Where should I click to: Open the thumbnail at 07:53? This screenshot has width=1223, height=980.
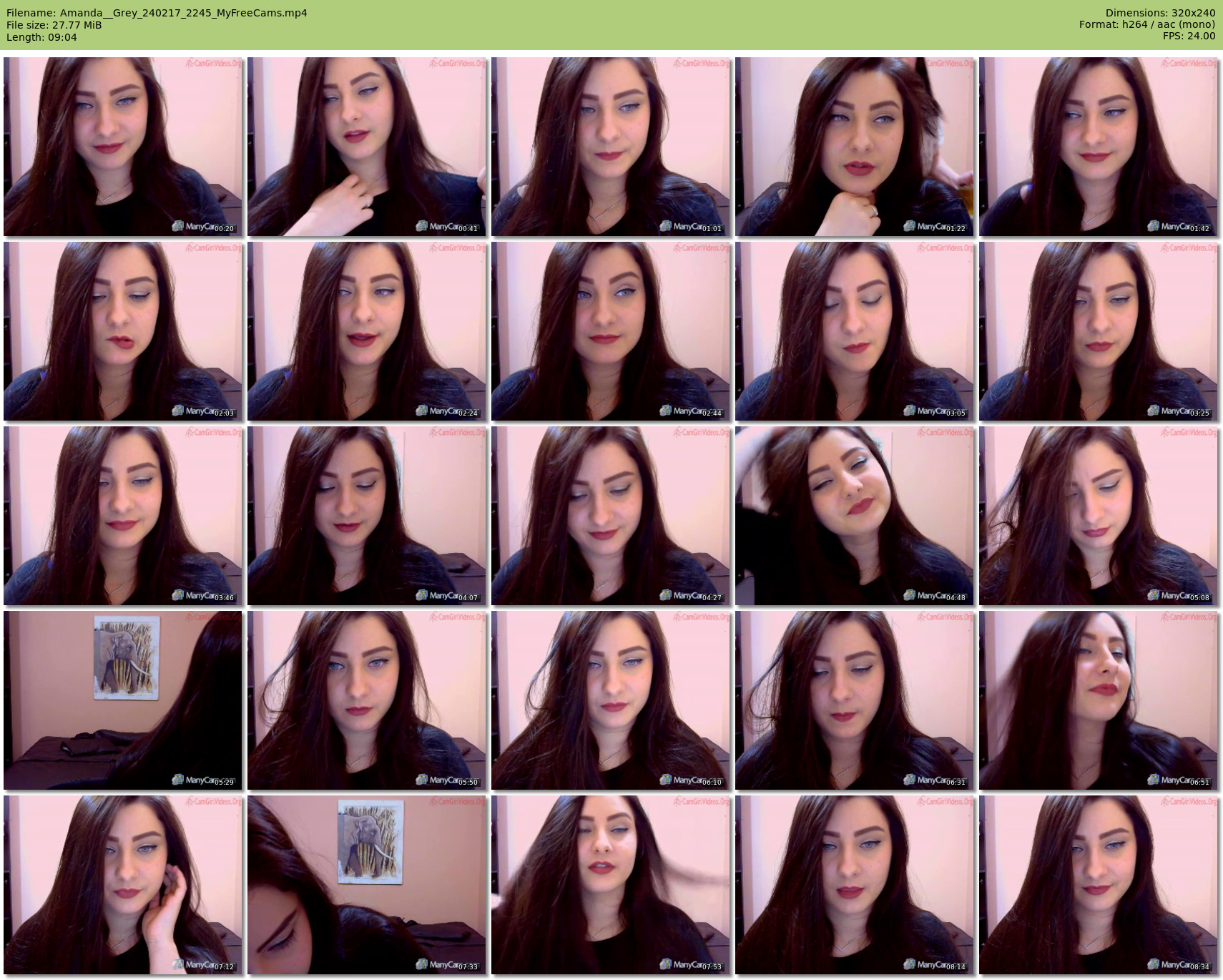click(611, 885)
